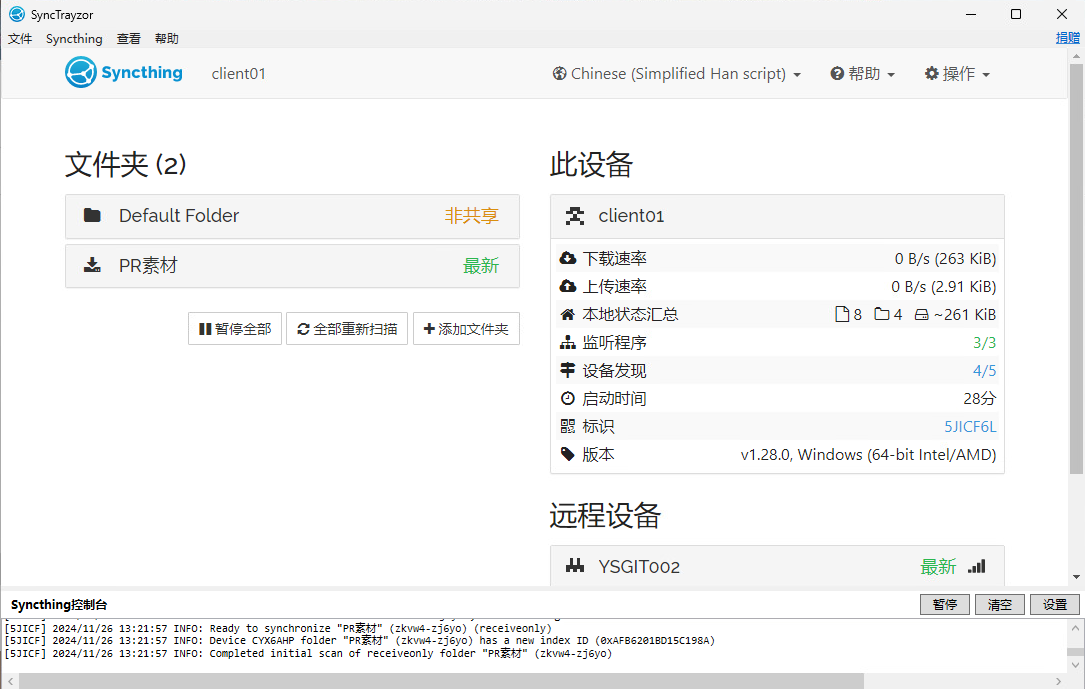Screen dimensions: 1085x689
Task: Click the 28分 uptime value
Action: [x=980, y=398]
